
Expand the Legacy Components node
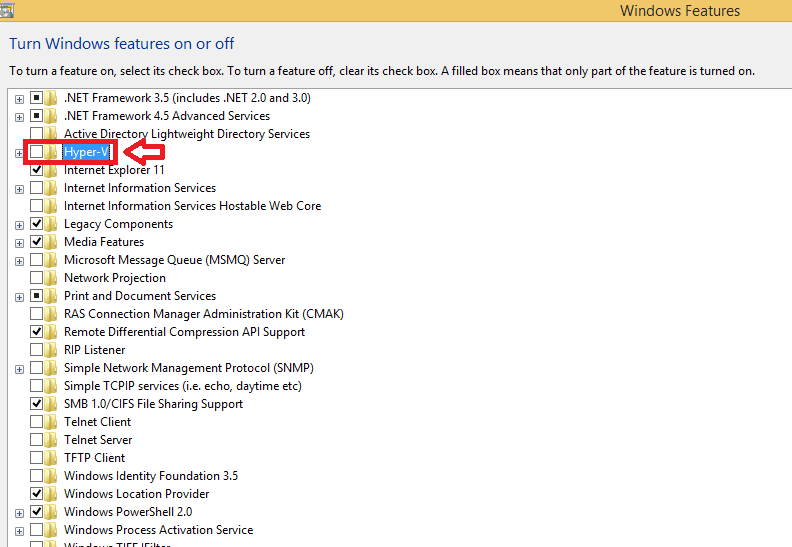[19, 226]
